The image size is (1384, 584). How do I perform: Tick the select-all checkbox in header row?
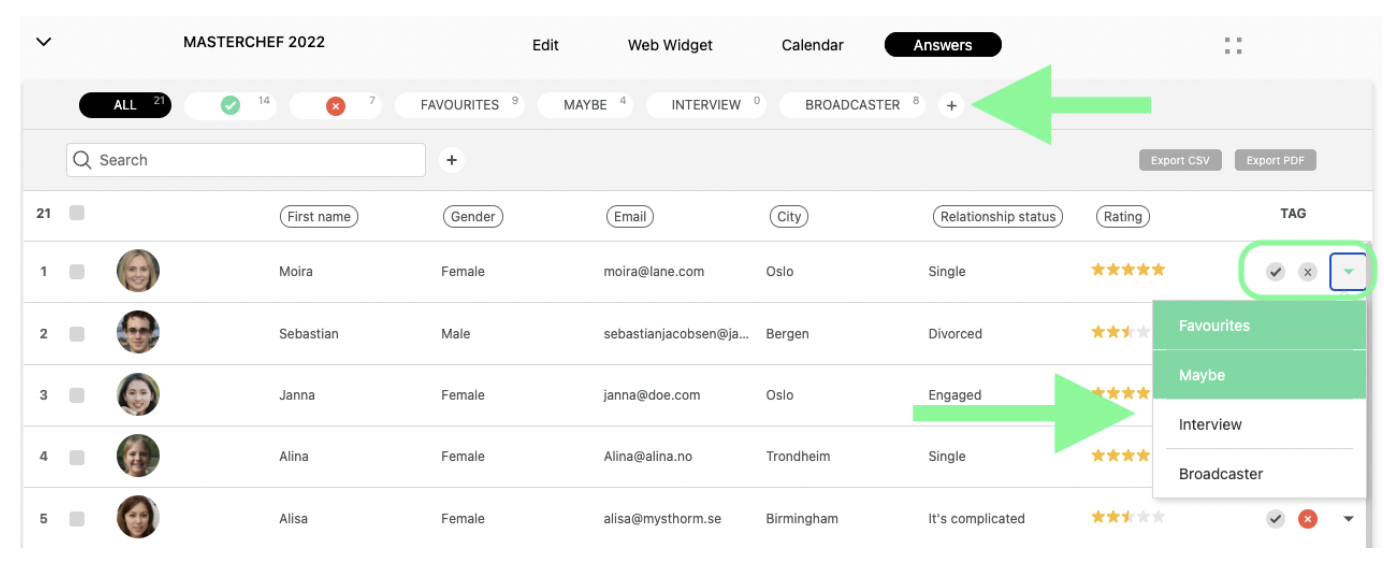point(77,213)
